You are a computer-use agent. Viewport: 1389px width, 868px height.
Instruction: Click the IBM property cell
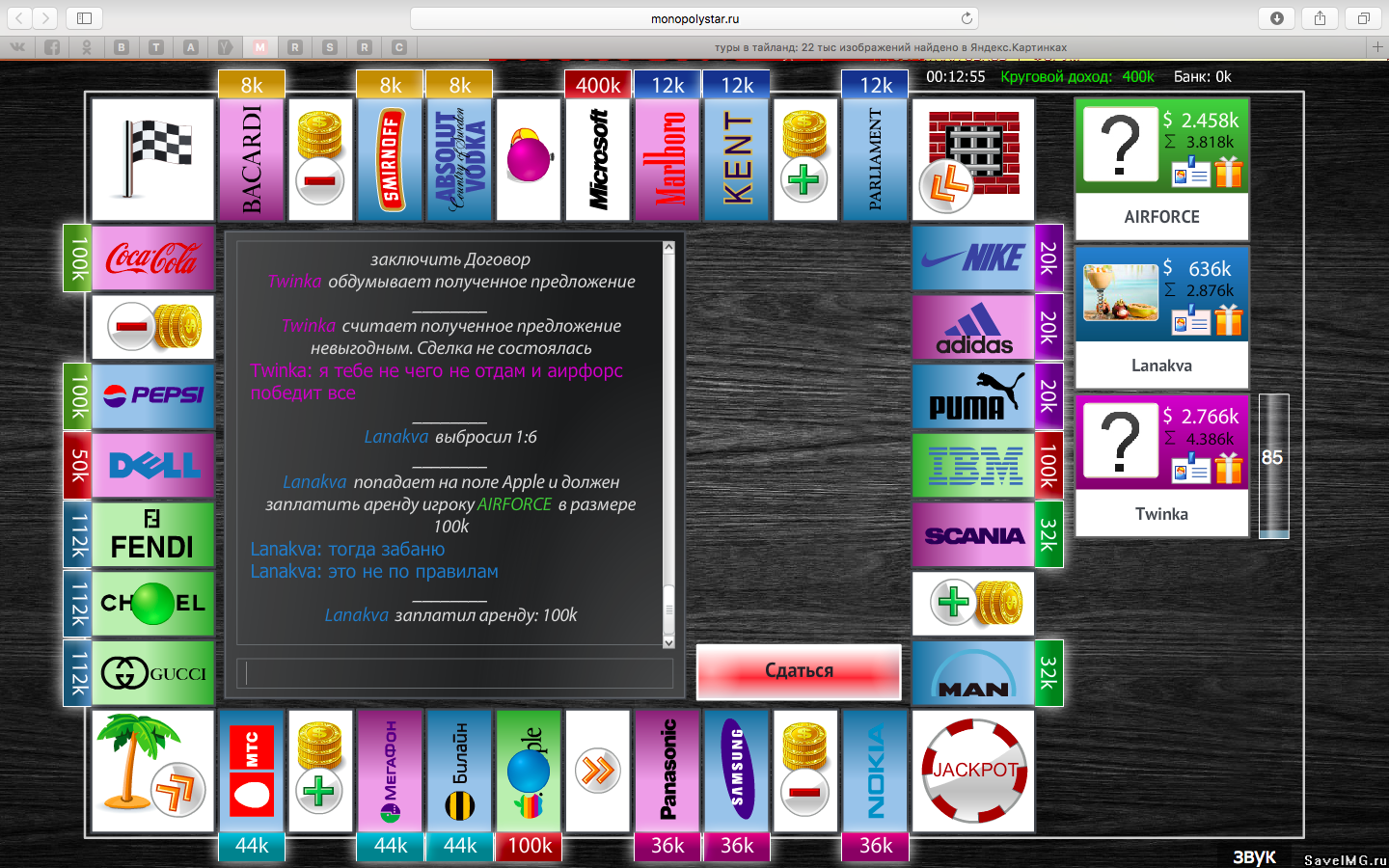[x=974, y=467]
